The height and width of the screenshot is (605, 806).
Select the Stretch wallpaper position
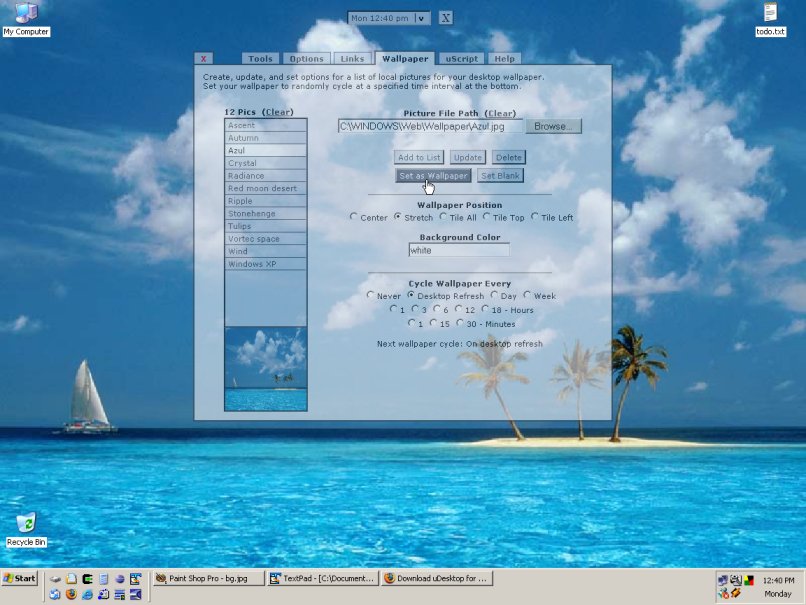tap(397, 217)
